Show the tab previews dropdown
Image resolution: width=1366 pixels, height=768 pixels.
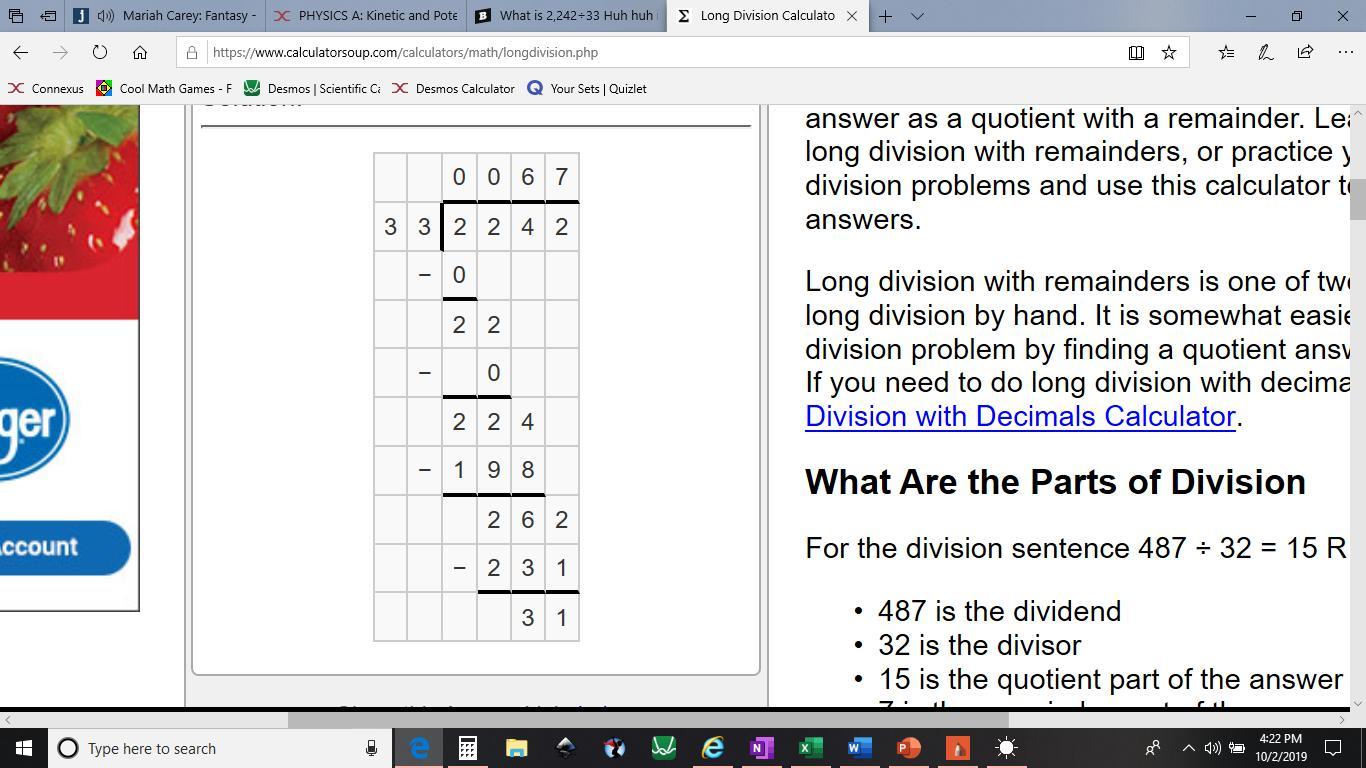pyautogui.click(x=917, y=16)
